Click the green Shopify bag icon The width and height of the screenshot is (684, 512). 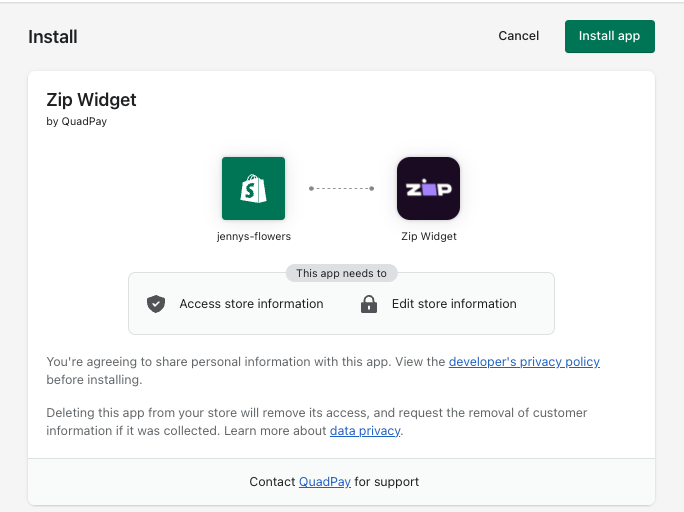(253, 188)
